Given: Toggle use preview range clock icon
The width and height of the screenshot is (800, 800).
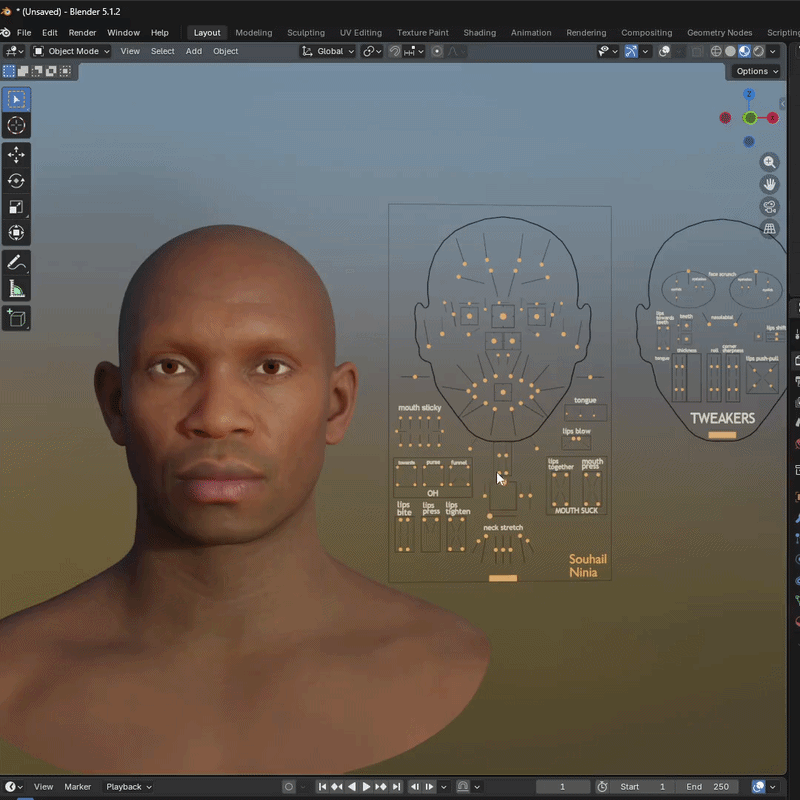Looking at the screenshot, I should [602, 787].
